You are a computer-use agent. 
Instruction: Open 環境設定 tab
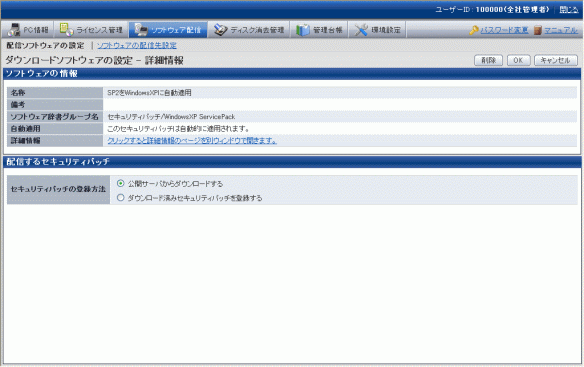(x=377, y=30)
